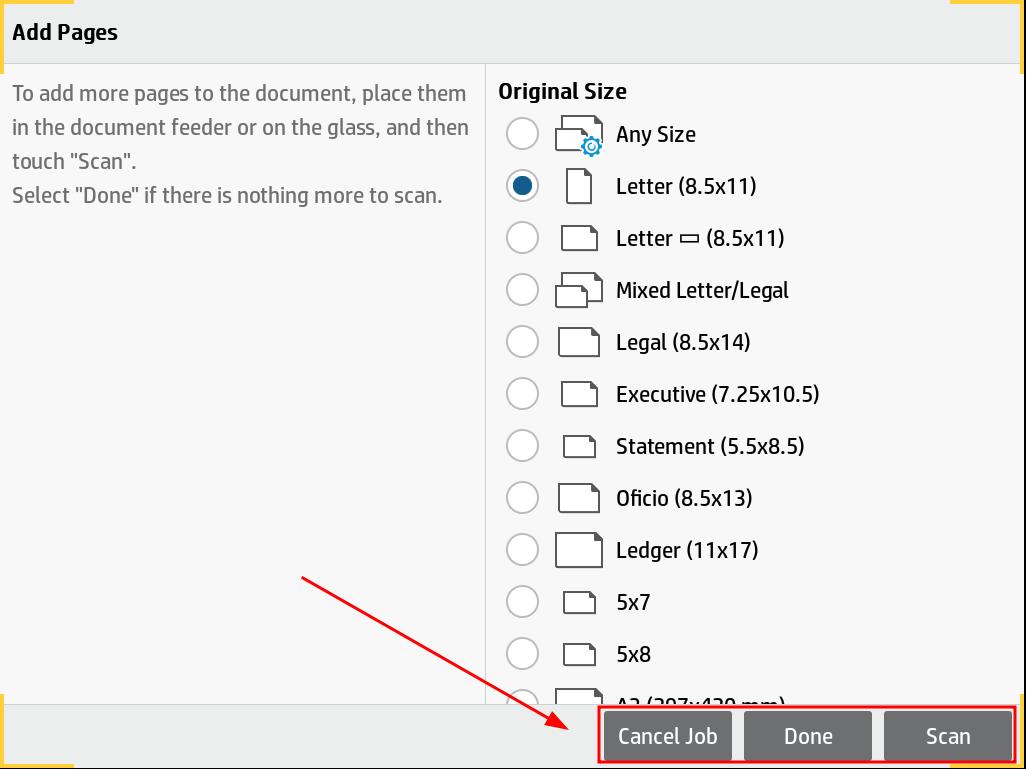
Task: Tap Cancel Job button
Action: pos(667,736)
